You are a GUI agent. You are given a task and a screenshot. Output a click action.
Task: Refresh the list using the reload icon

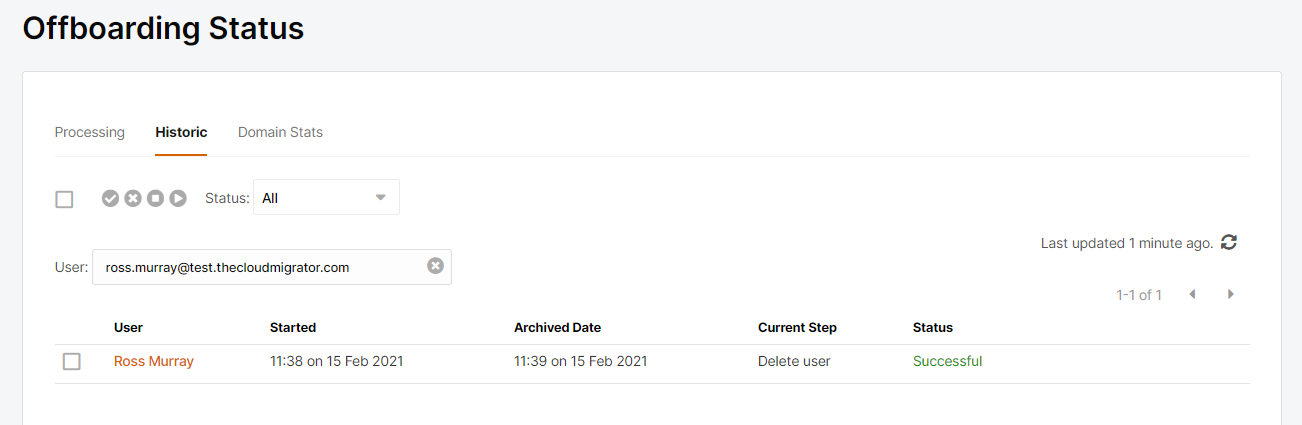(1229, 242)
